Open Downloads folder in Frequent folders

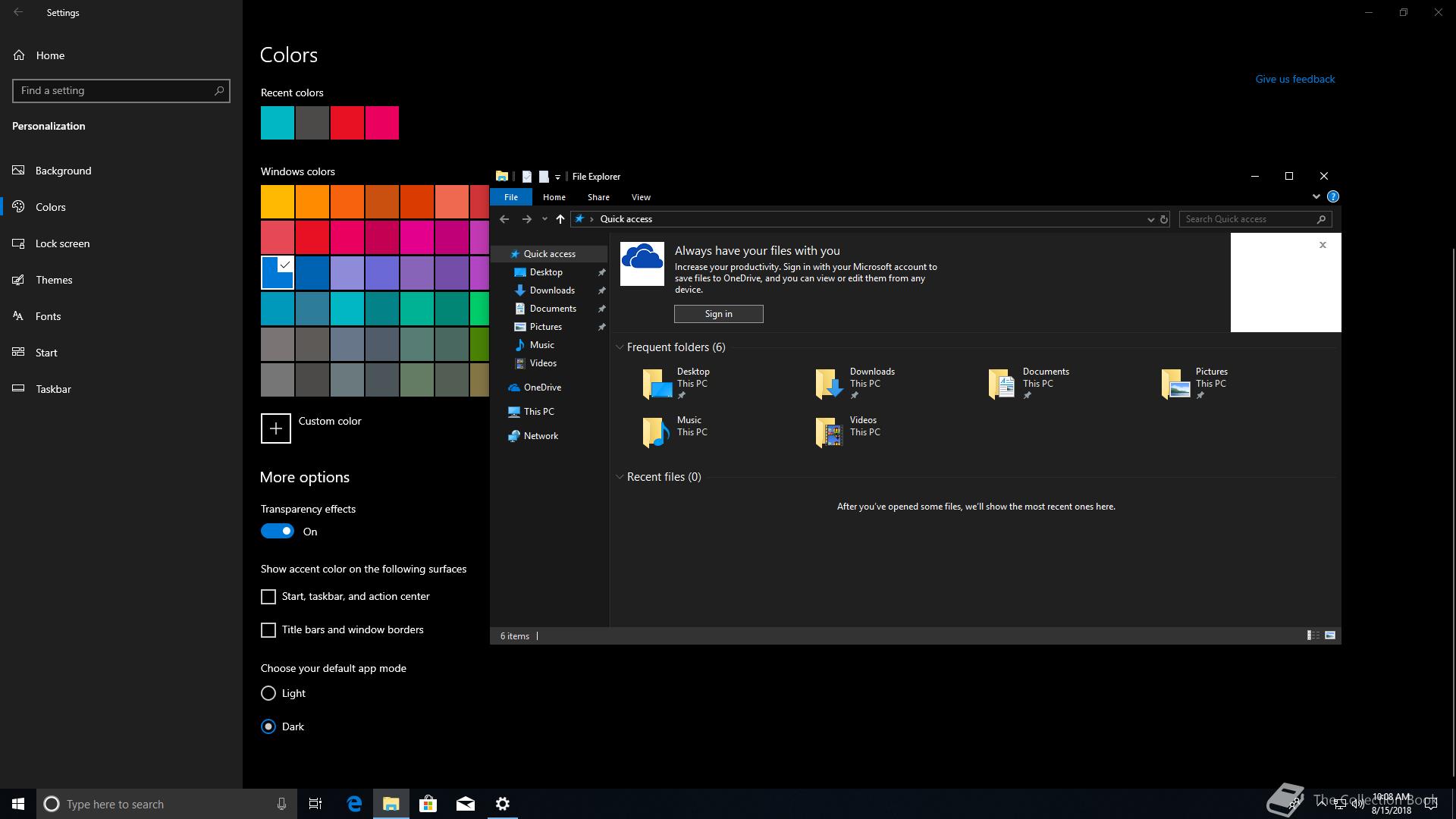[855, 384]
